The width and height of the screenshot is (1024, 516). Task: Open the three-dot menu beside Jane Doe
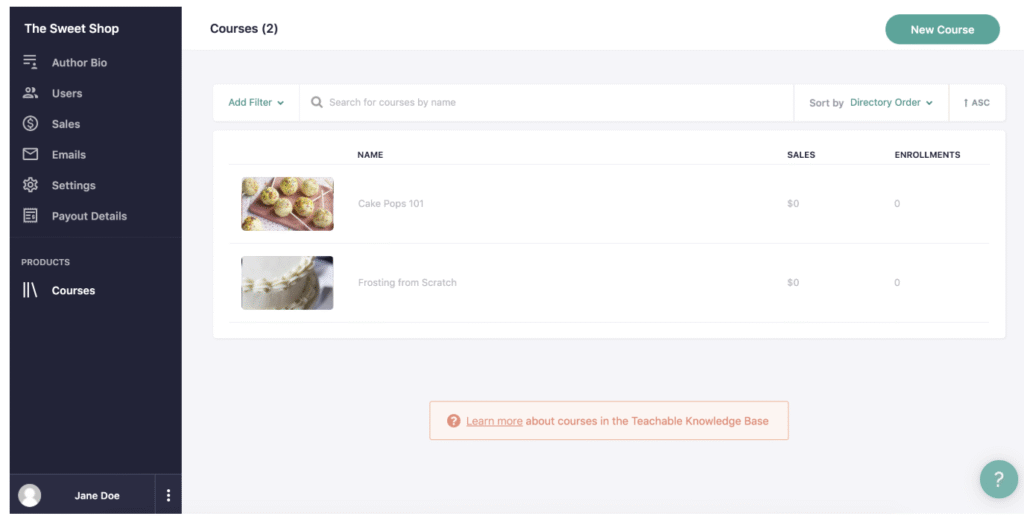pos(168,495)
